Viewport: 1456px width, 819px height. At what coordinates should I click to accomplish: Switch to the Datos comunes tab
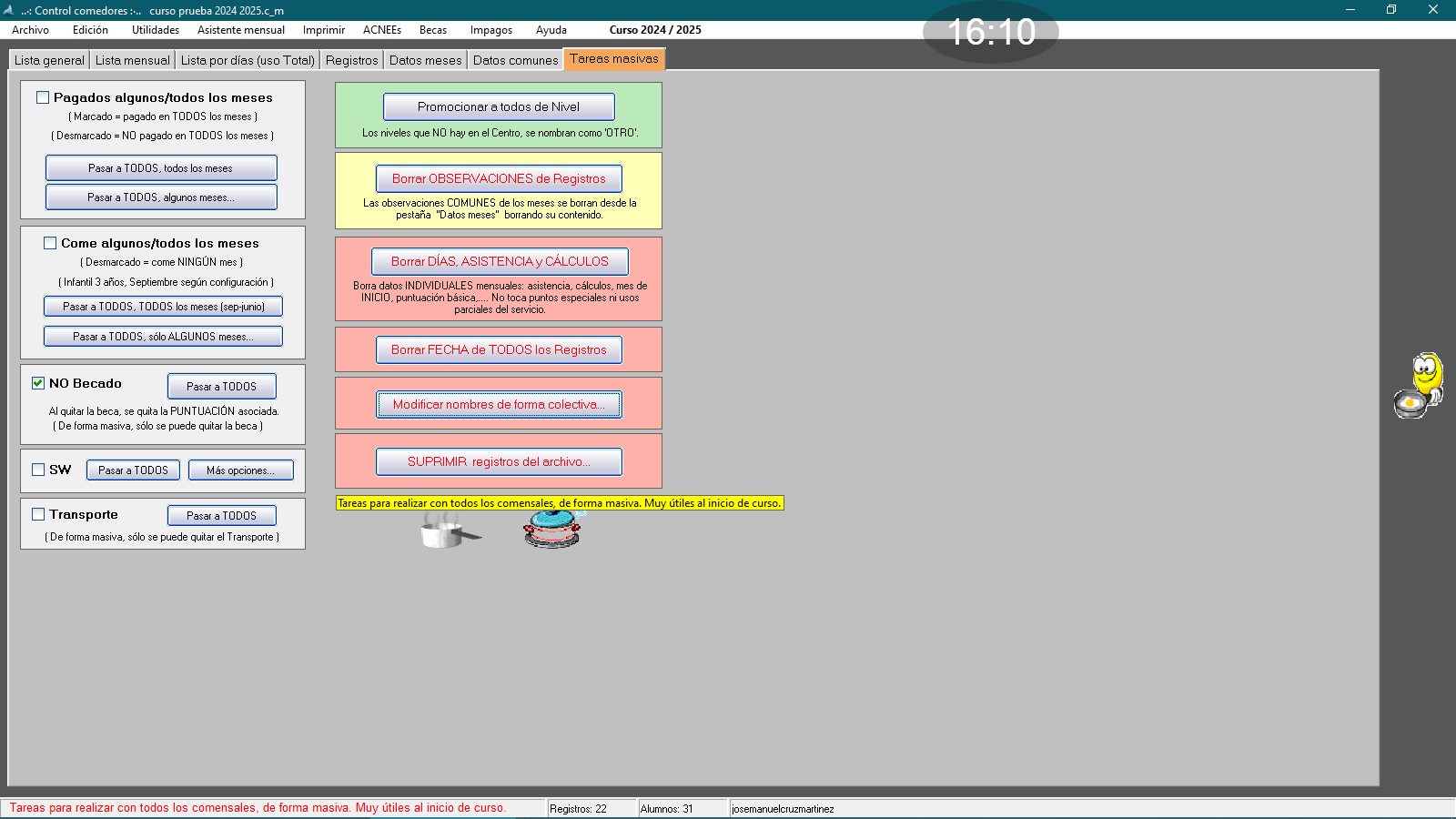tap(516, 60)
